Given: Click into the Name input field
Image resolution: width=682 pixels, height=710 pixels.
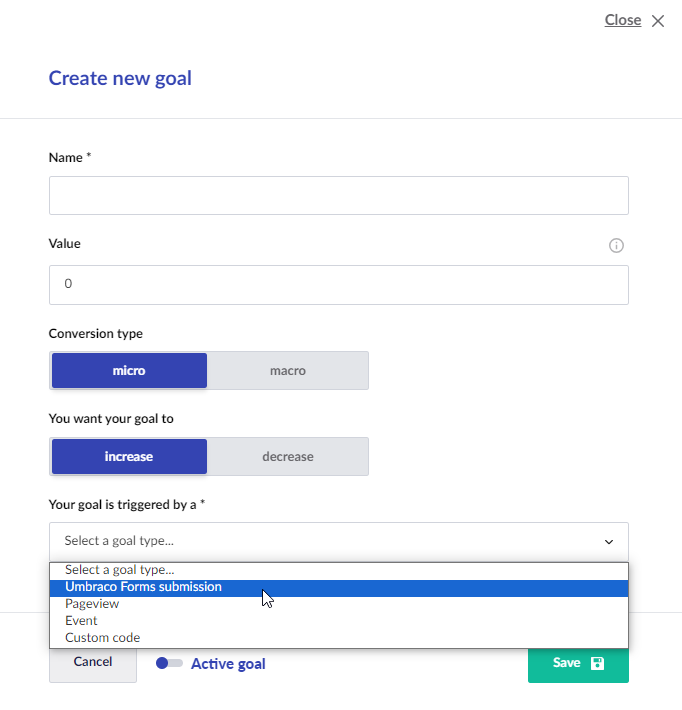Looking at the screenshot, I should click(x=338, y=196).
